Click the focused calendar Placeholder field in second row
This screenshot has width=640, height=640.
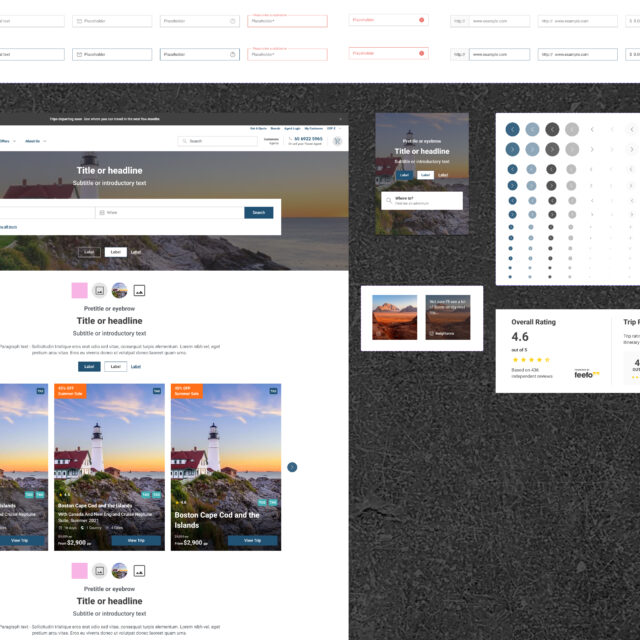click(112, 54)
